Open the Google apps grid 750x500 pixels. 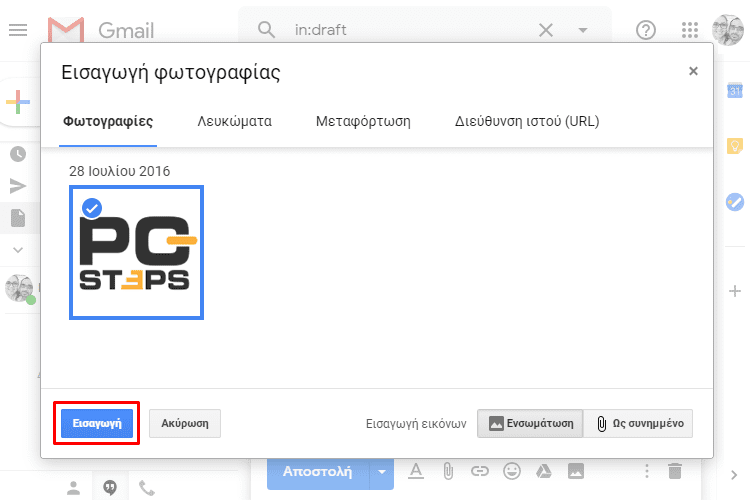click(x=690, y=30)
